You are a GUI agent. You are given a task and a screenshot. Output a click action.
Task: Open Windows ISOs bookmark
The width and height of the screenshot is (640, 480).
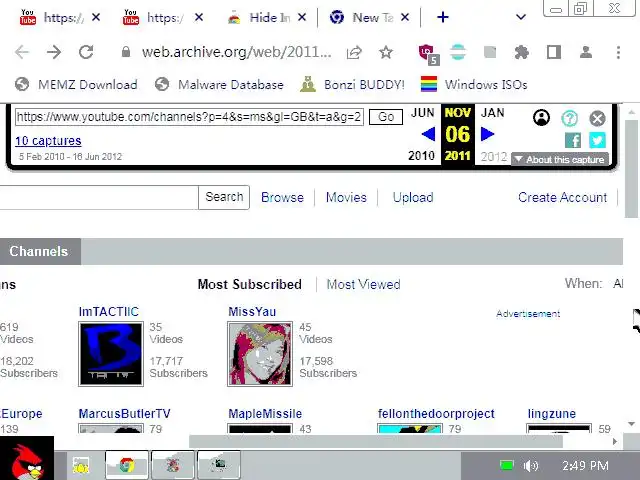[474, 84]
